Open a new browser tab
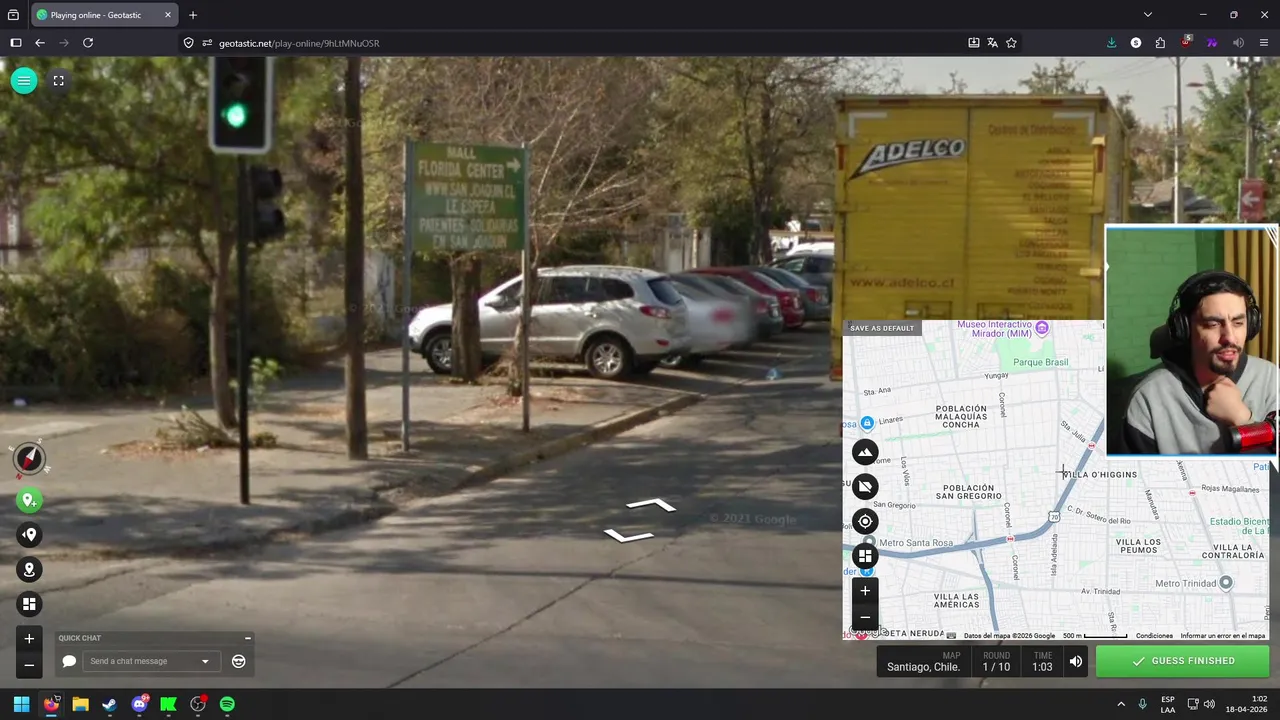Screen dimensions: 1280x720 pyautogui.click(x=193, y=15)
